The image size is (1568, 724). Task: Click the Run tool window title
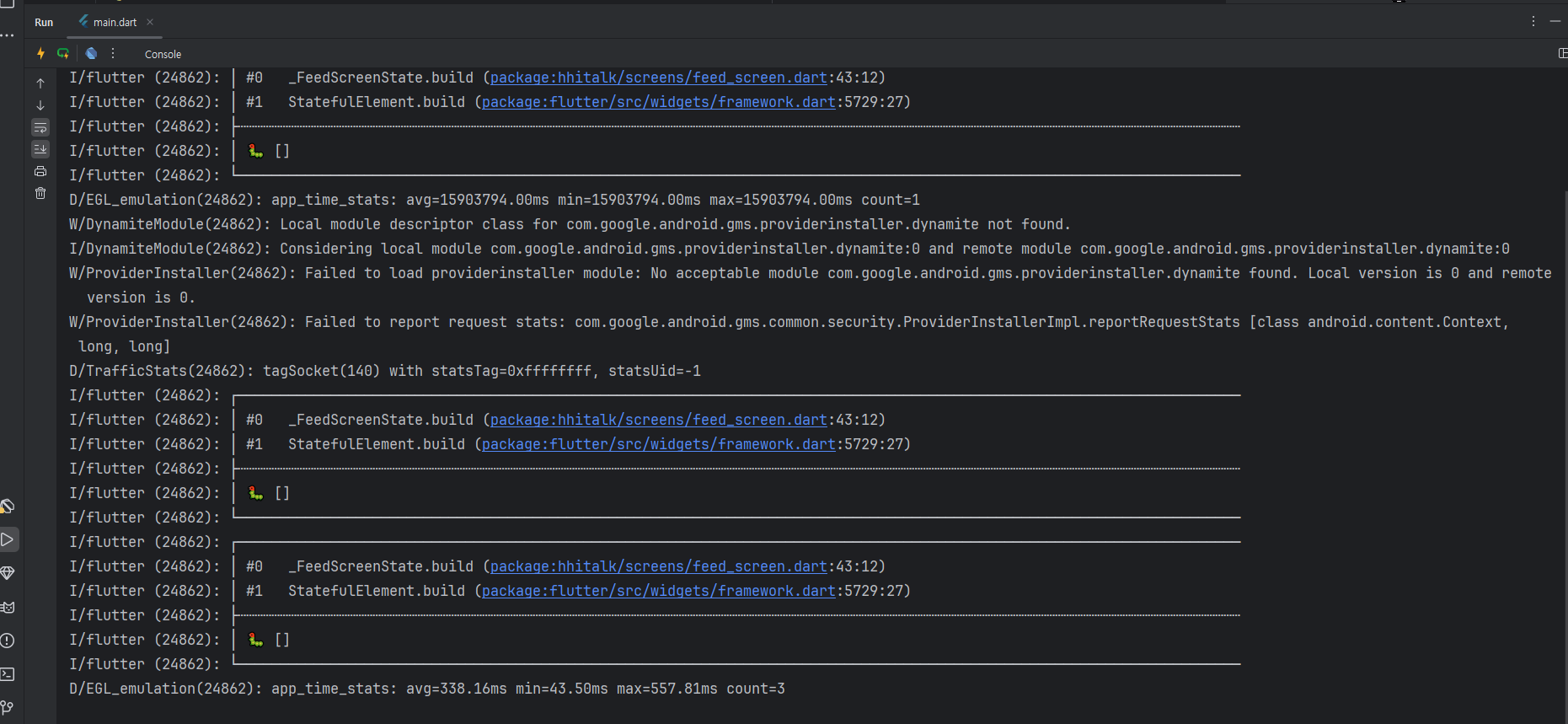[44, 23]
